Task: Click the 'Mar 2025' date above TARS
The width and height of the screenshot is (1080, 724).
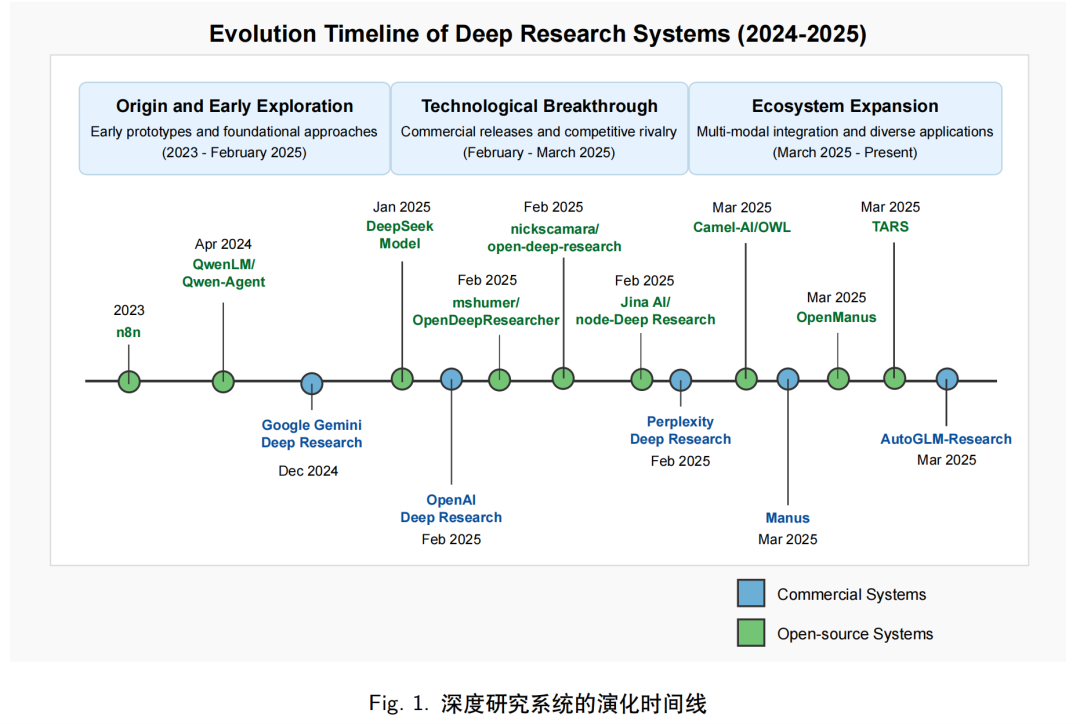Action: [x=890, y=207]
